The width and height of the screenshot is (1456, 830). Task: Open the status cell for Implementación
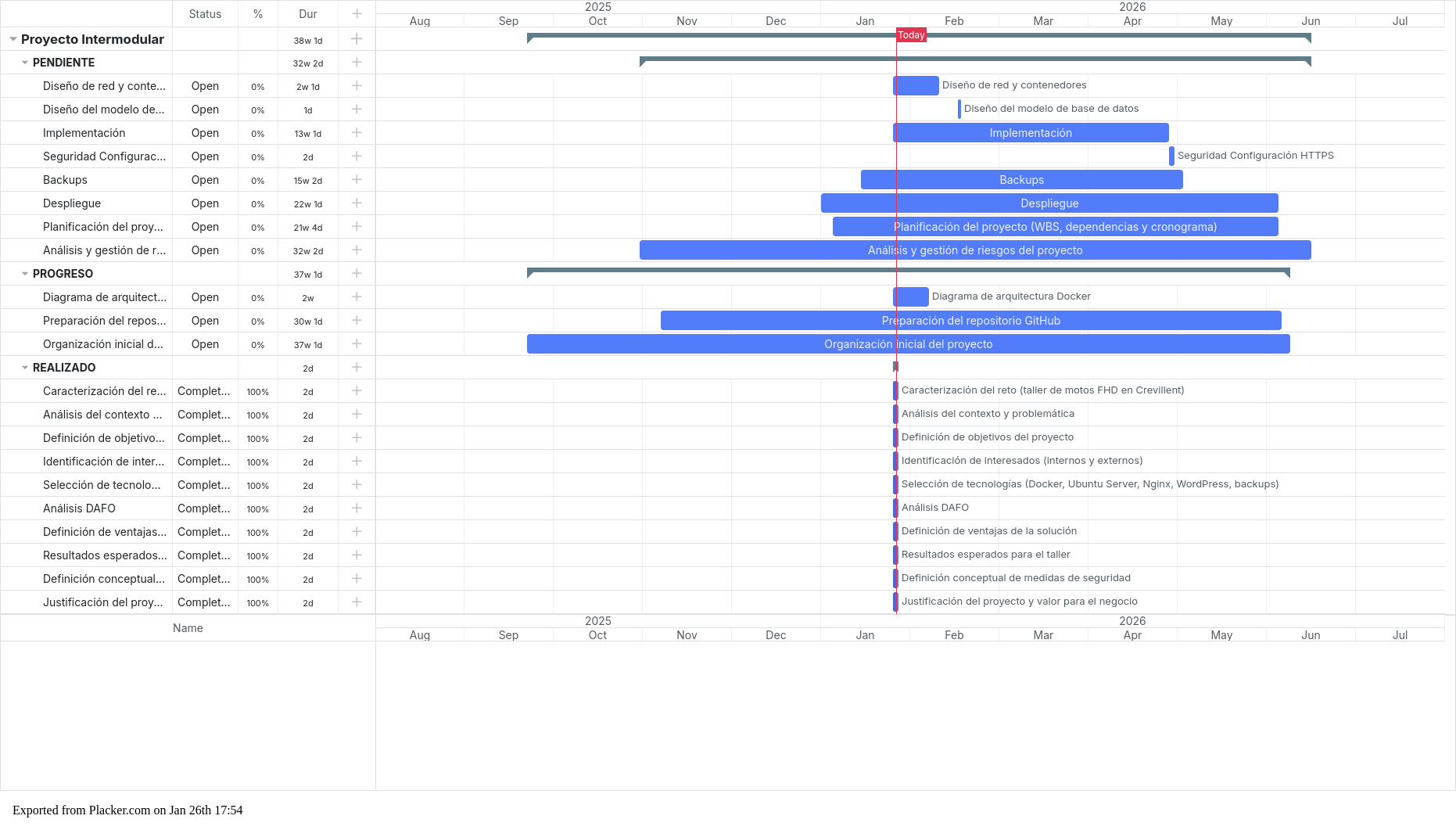pos(205,133)
